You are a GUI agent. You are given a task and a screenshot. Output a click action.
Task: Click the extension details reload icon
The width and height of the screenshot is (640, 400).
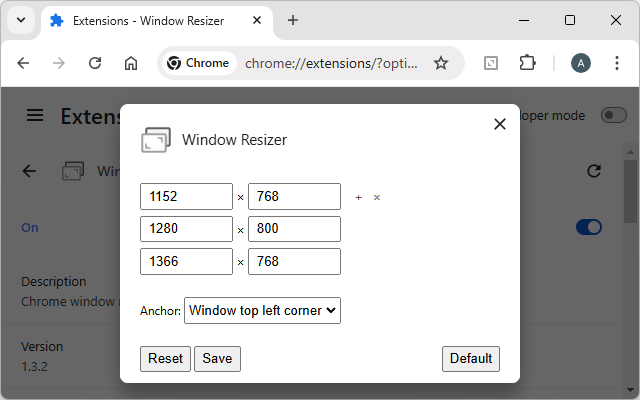(x=594, y=171)
